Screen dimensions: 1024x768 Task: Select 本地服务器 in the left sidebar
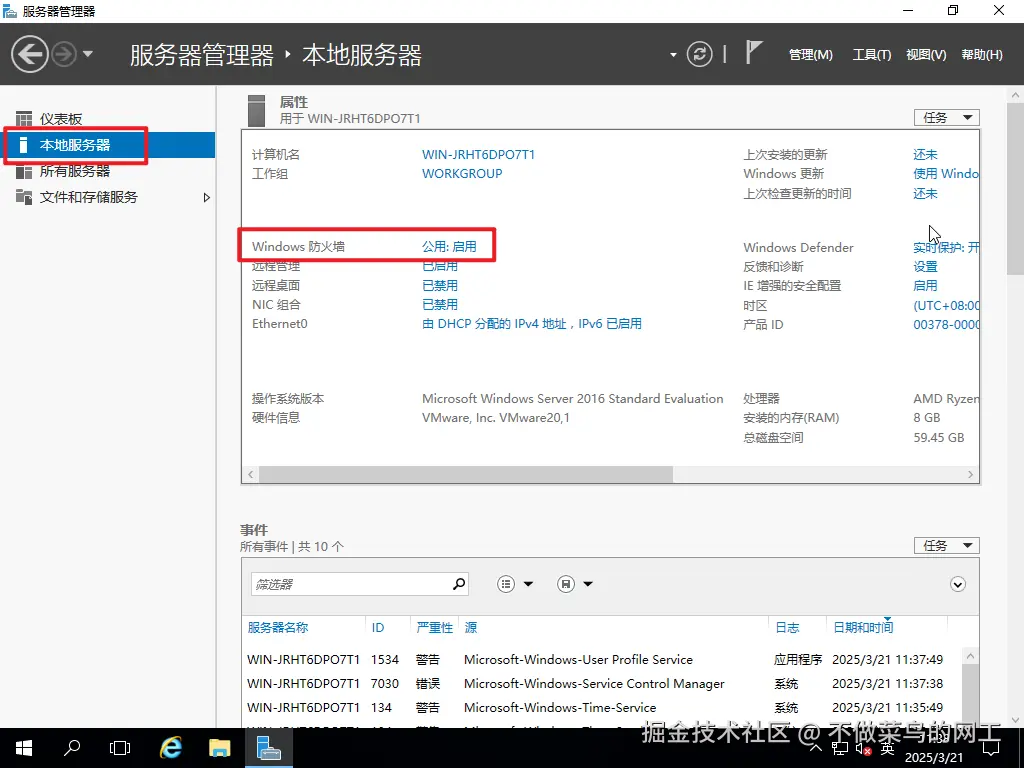[78, 145]
